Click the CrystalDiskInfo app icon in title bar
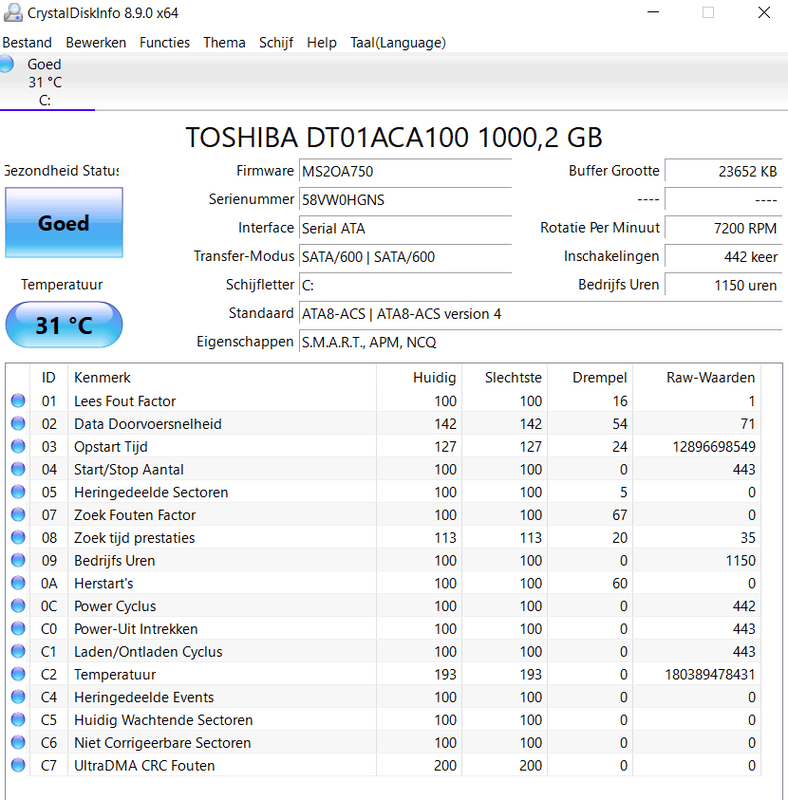The width and height of the screenshot is (788, 800). [x=12, y=13]
